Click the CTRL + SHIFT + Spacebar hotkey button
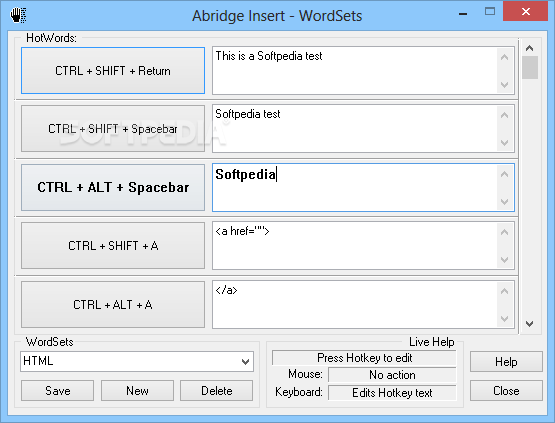The image size is (555, 423). click(x=113, y=128)
